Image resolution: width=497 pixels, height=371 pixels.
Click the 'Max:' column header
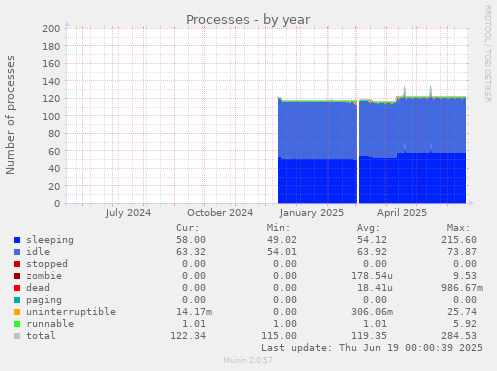[459, 228]
